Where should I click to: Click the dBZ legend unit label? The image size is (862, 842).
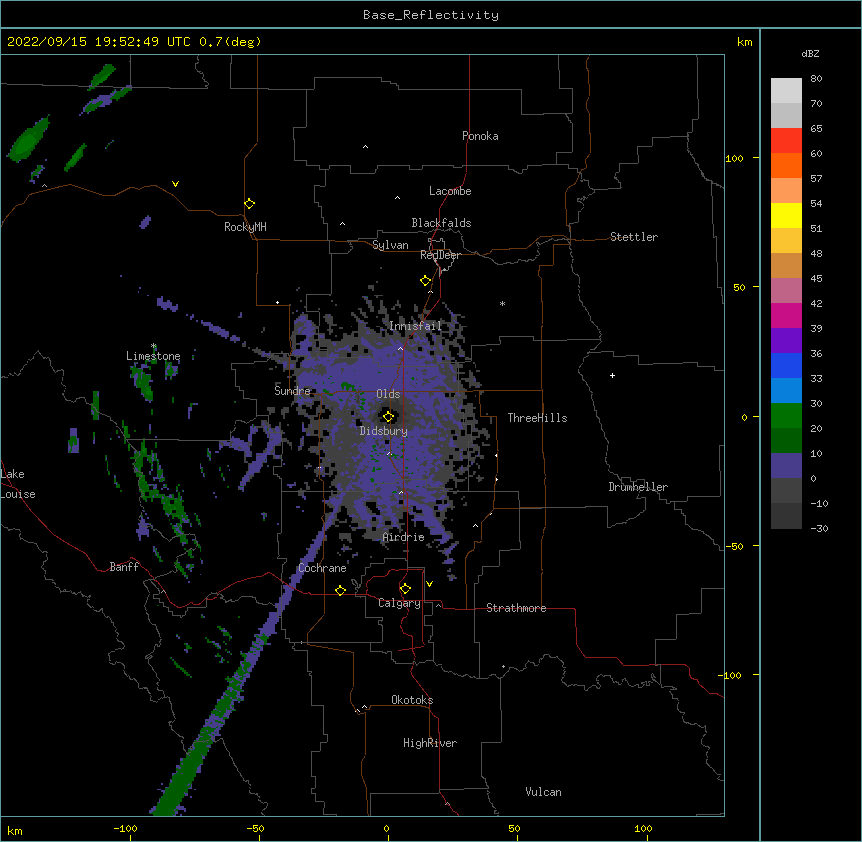tap(810, 53)
